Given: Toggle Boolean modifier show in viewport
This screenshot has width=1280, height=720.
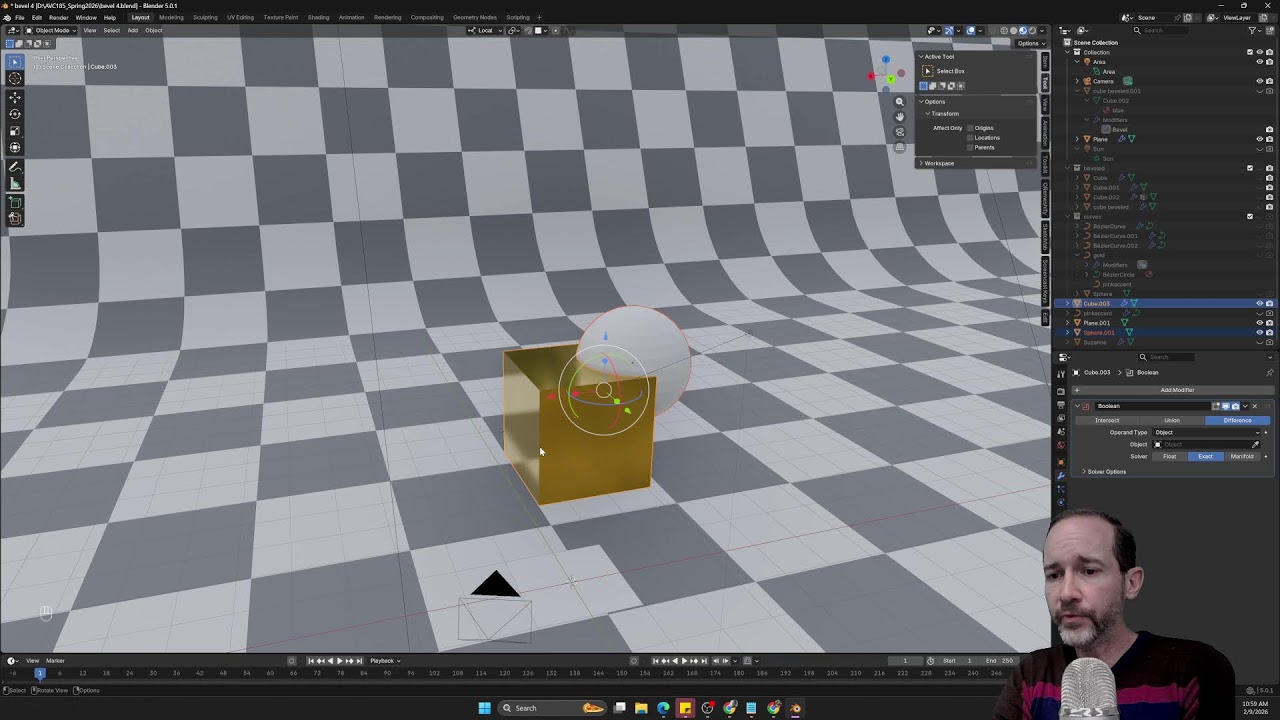Looking at the screenshot, I should coord(1225,406).
